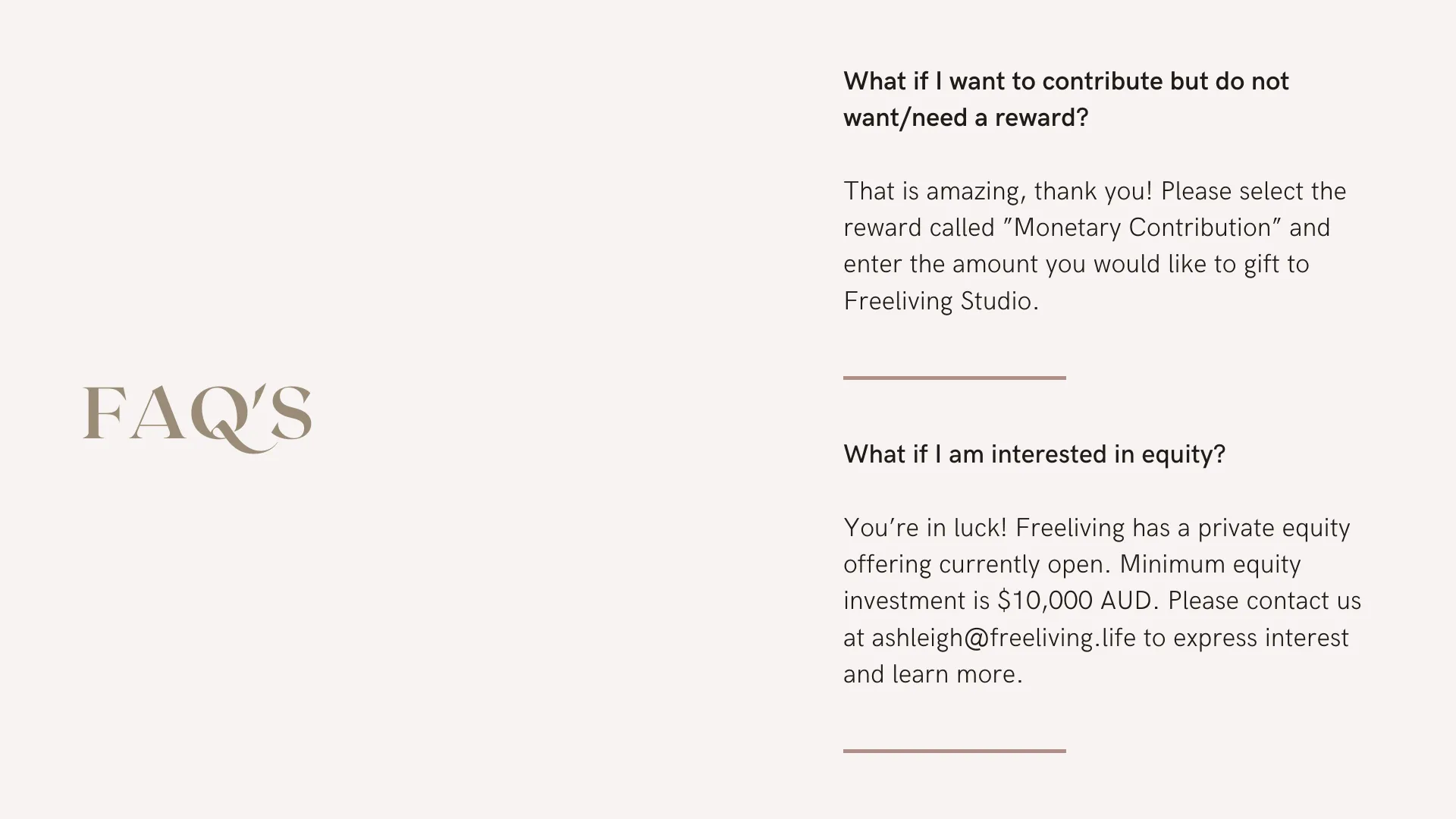Viewport: 1456px width, 819px height.
Task: Click the ashleigh@freeliving.life email address
Action: 1003,639
